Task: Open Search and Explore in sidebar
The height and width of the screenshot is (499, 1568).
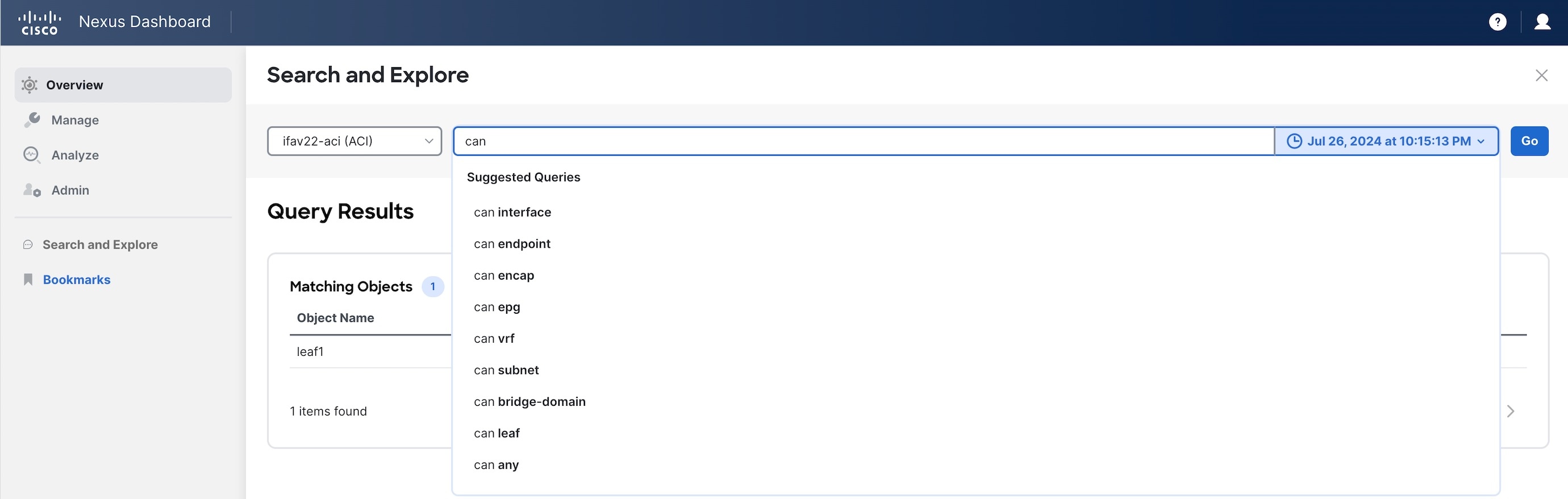Action: (100, 244)
